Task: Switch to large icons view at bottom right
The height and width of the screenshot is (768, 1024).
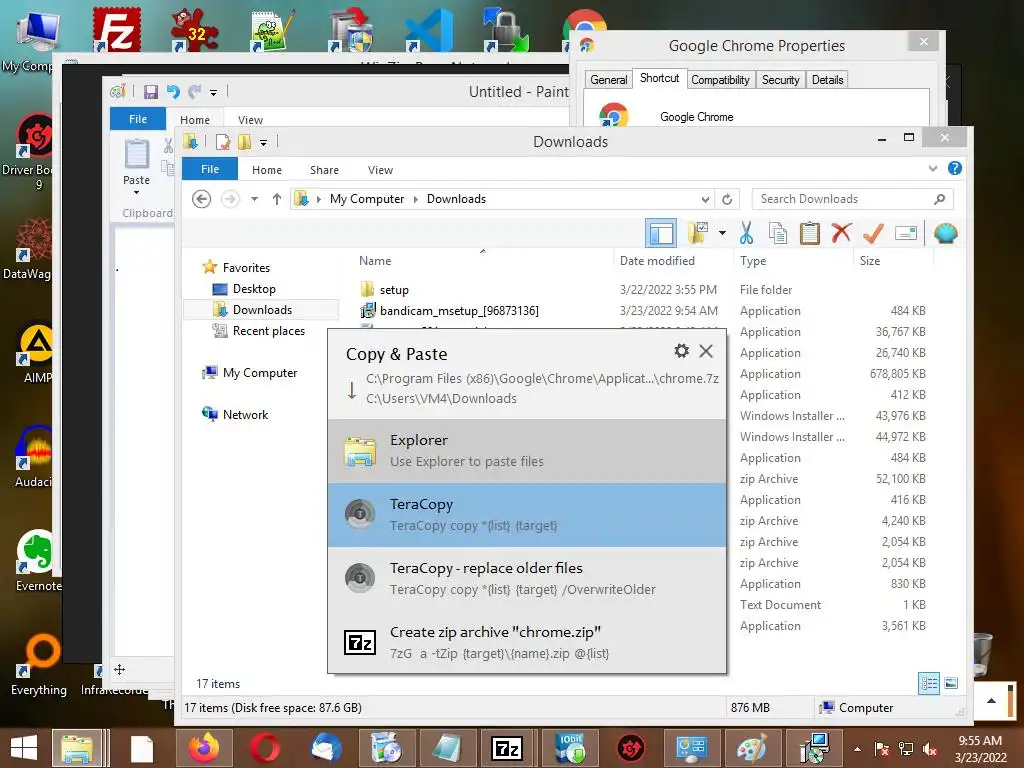Action: pos(952,684)
